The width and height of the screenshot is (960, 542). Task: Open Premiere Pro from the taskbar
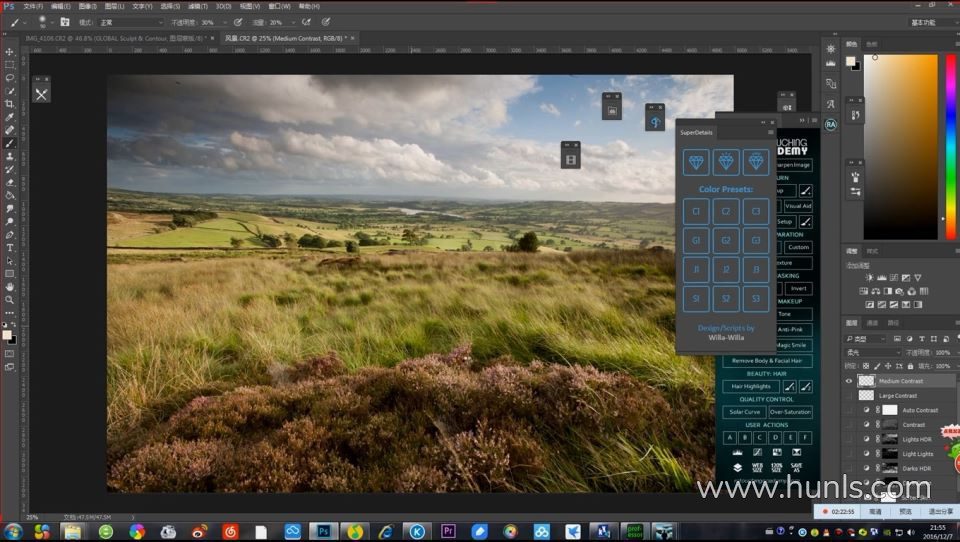pos(448,531)
